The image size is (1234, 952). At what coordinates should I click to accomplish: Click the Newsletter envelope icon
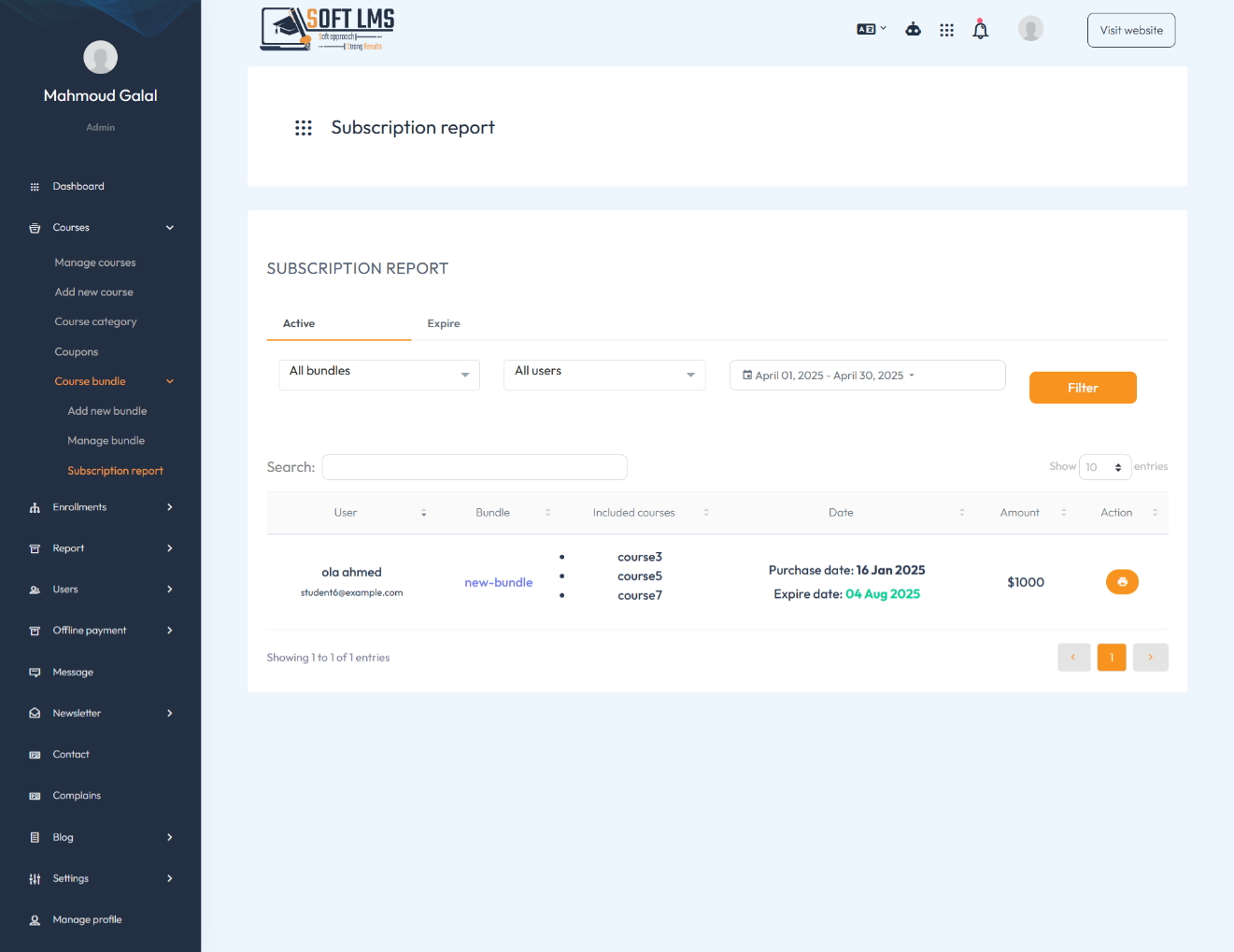coord(35,714)
